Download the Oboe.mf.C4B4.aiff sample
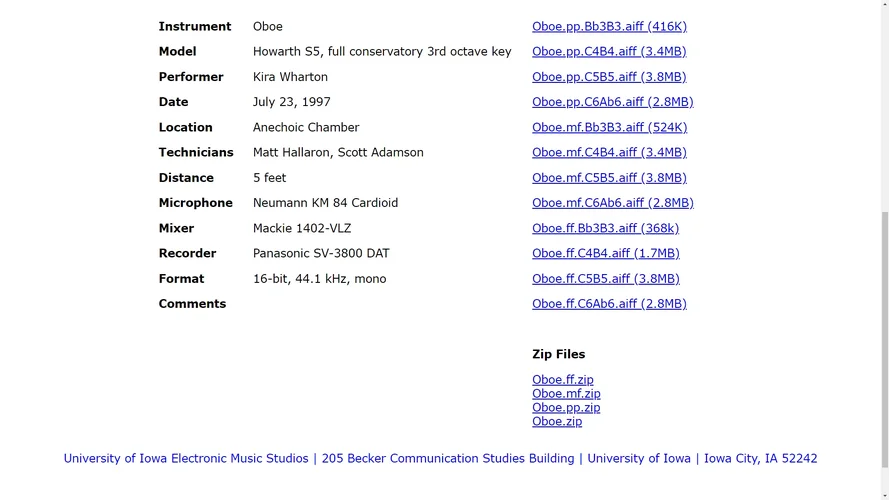889x500 pixels. click(609, 153)
